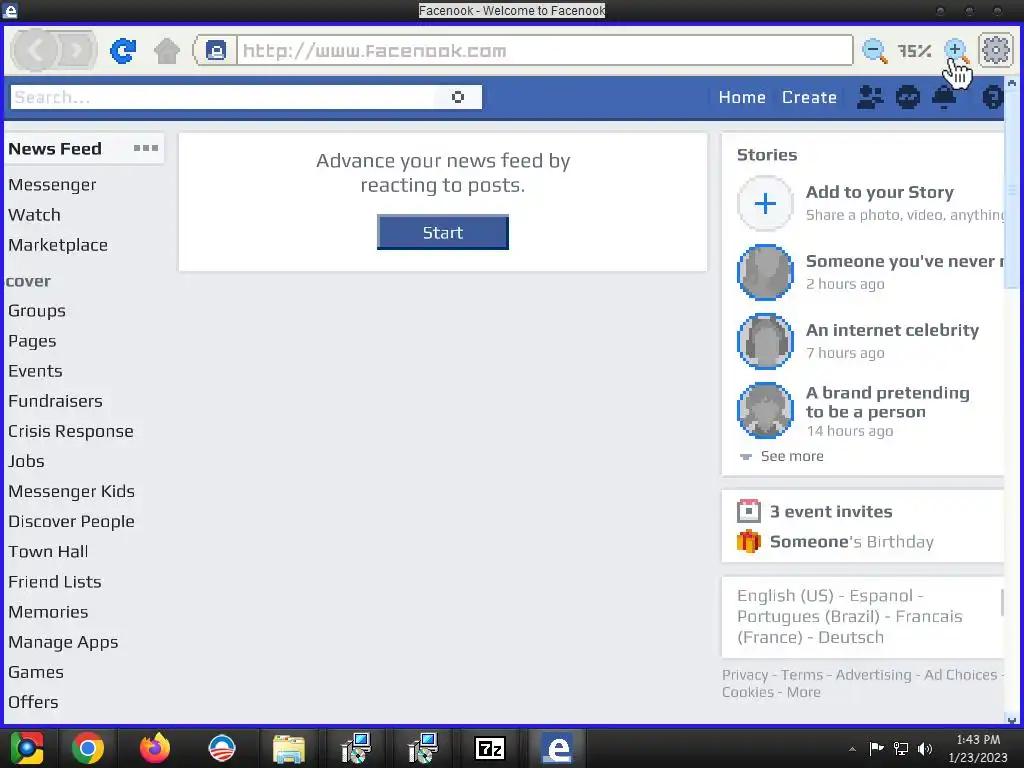The image size is (1024, 768).
Task: Open Jobs link
Action: click(26, 461)
